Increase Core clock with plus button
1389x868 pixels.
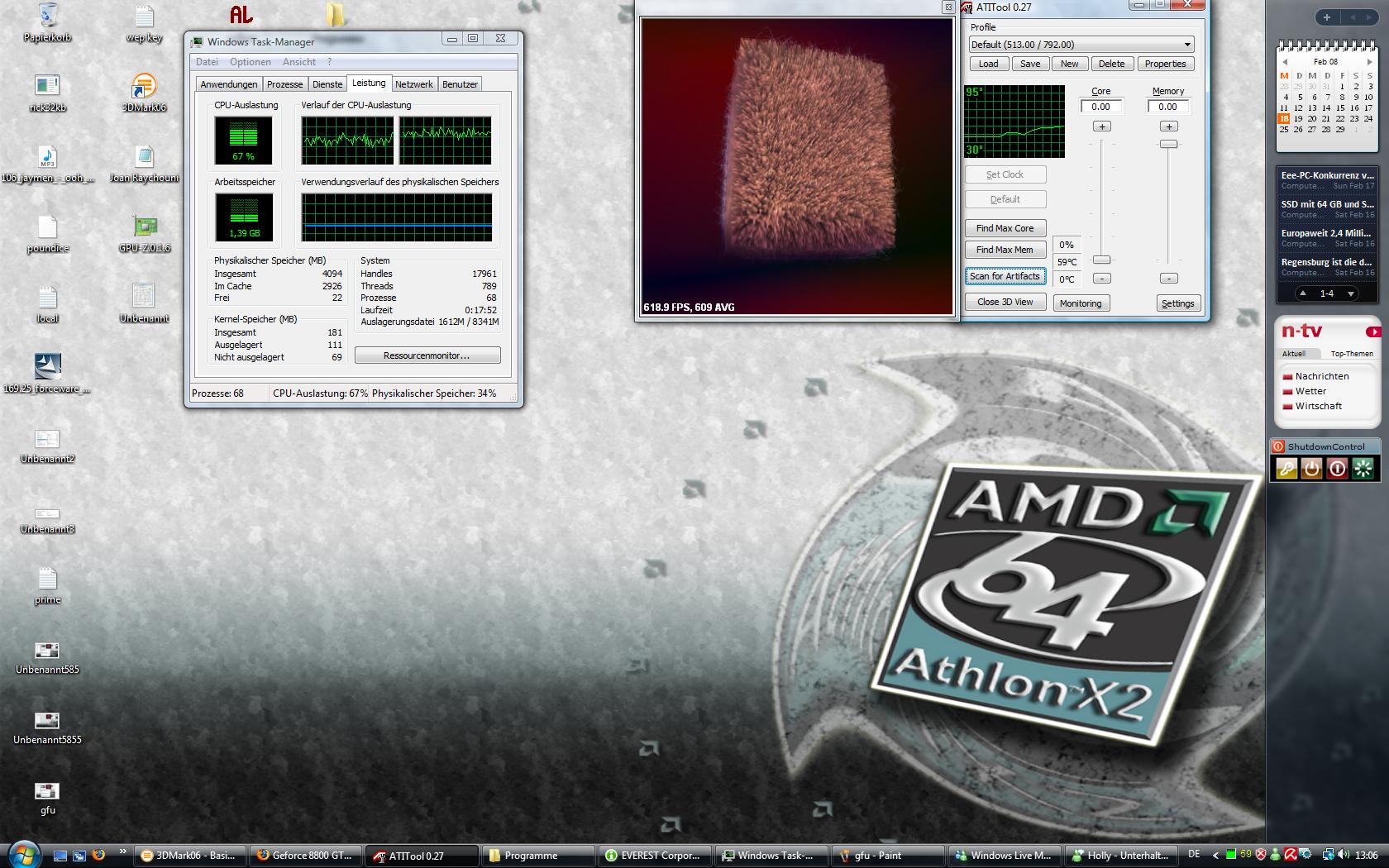(1102, 126)
